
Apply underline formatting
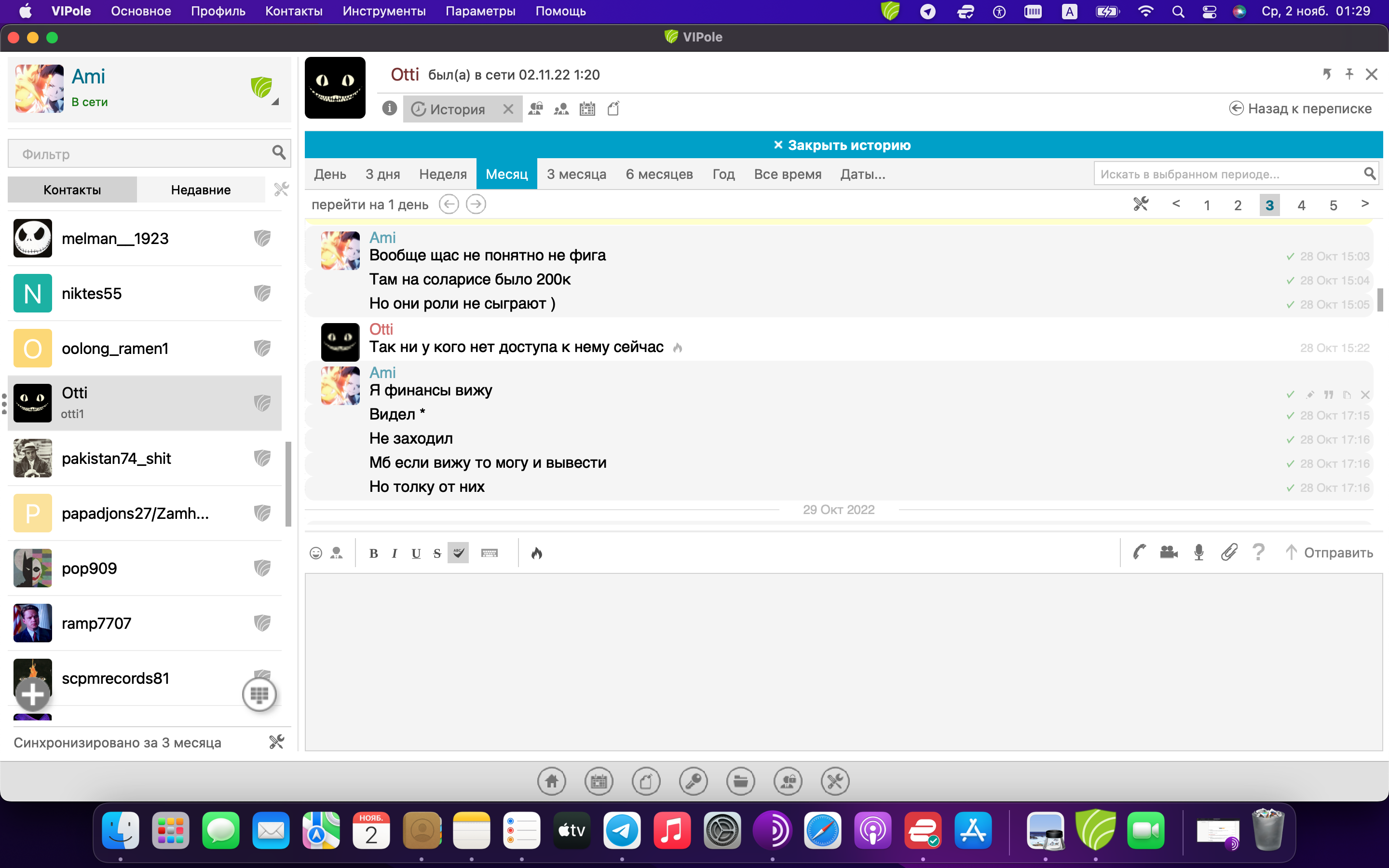click(416, 554)
